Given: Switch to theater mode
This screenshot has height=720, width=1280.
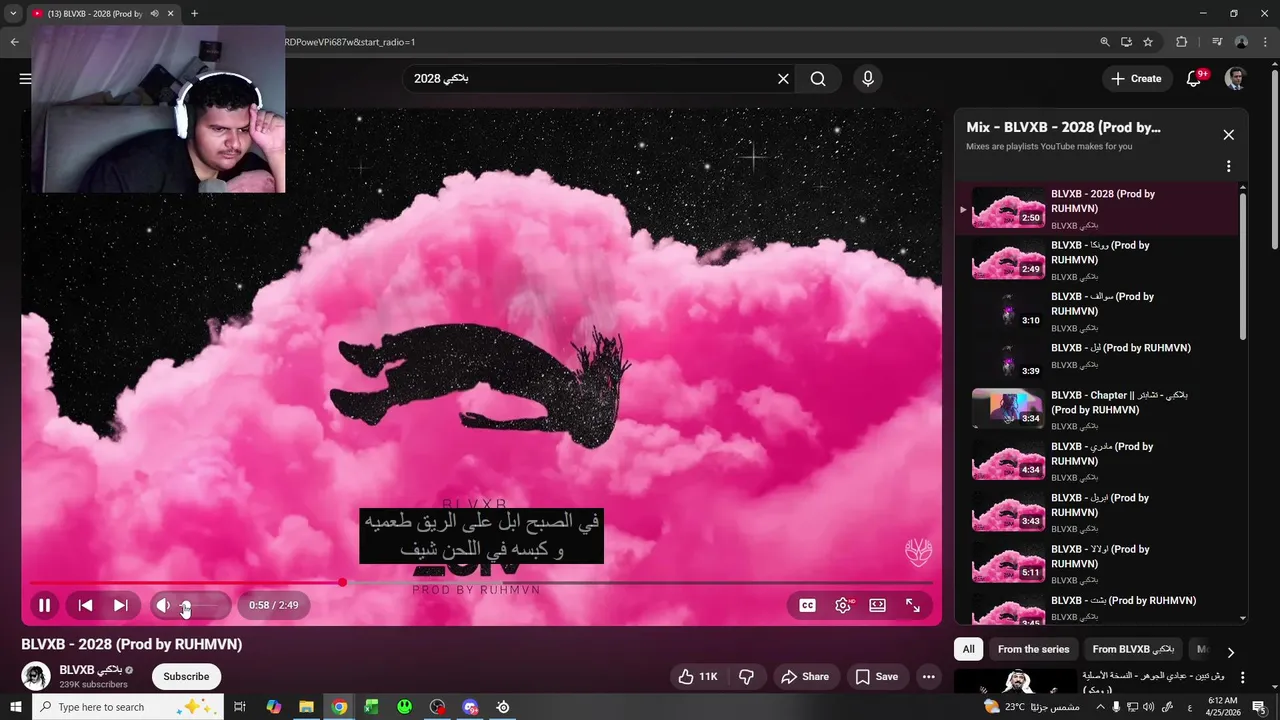Looking at the screenshot, I should [877, 605].
